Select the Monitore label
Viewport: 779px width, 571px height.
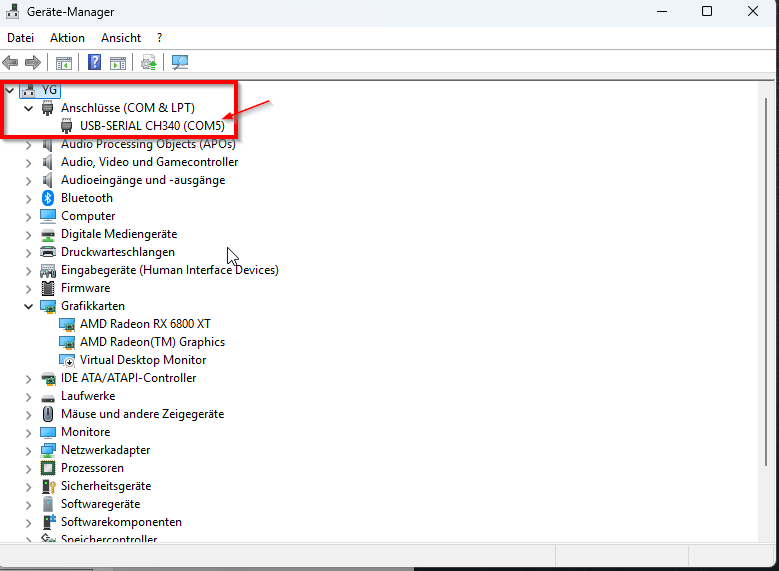[x=85, y=432]
